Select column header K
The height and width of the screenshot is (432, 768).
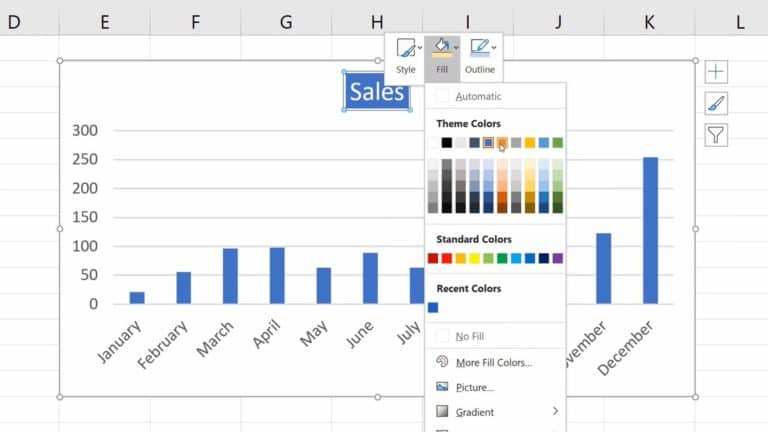(x=649, y=22)
